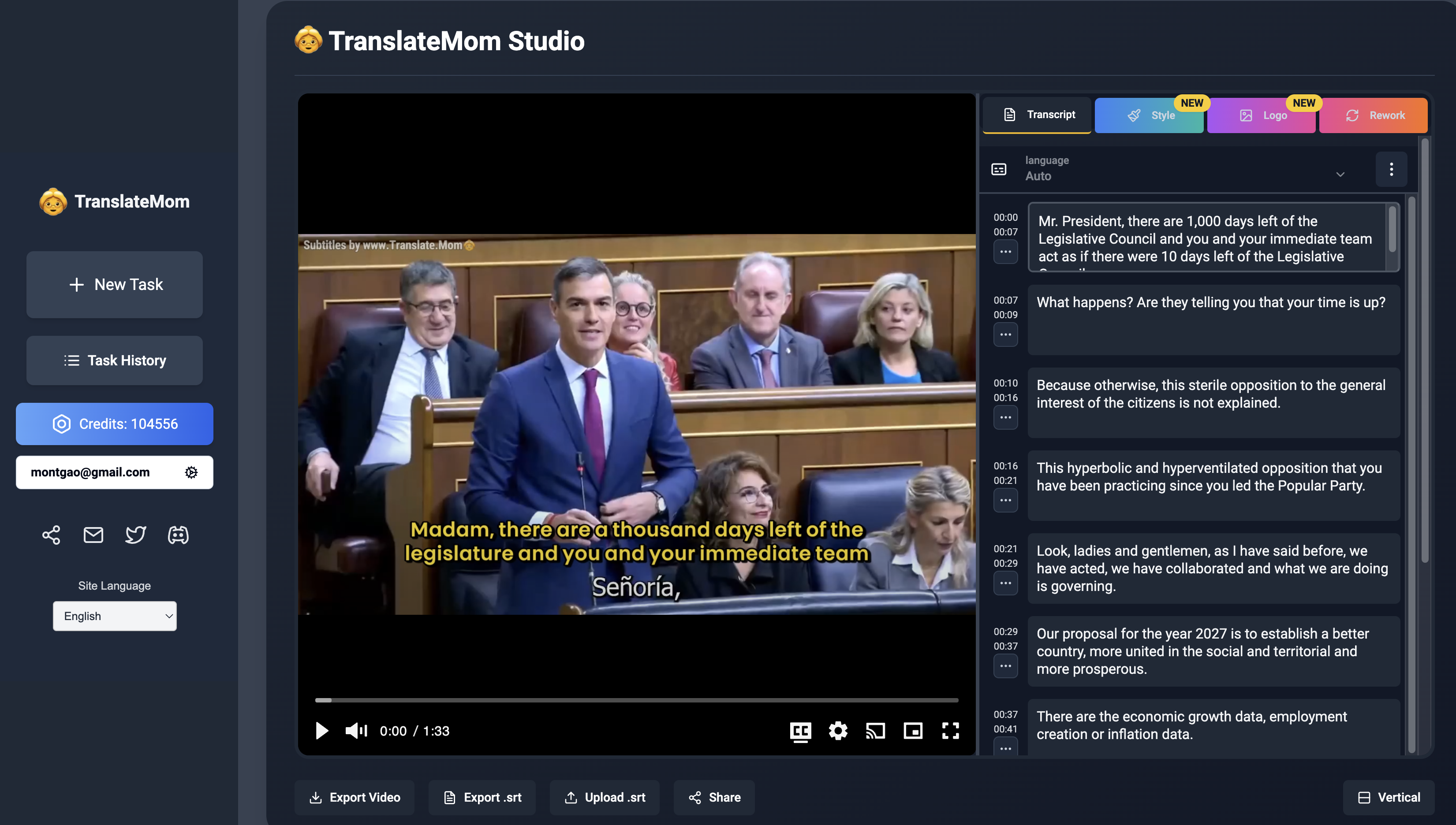Click the Share button below video
Viewport: 1456px width, 825px height.
click(x=714, y=797)
